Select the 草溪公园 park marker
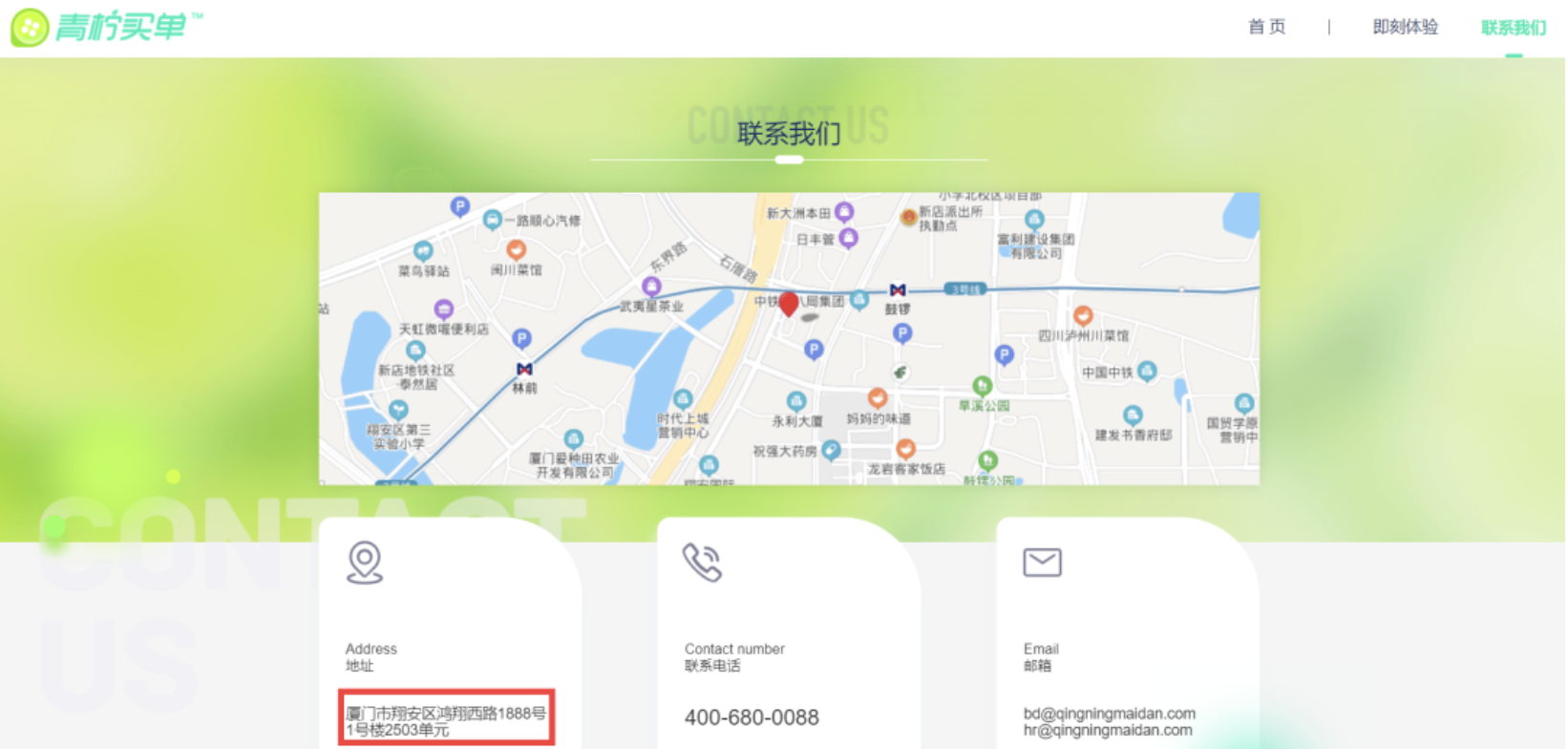Image resolution: width=1568 pixels, height=749 pixels. (x=982, y=386)
